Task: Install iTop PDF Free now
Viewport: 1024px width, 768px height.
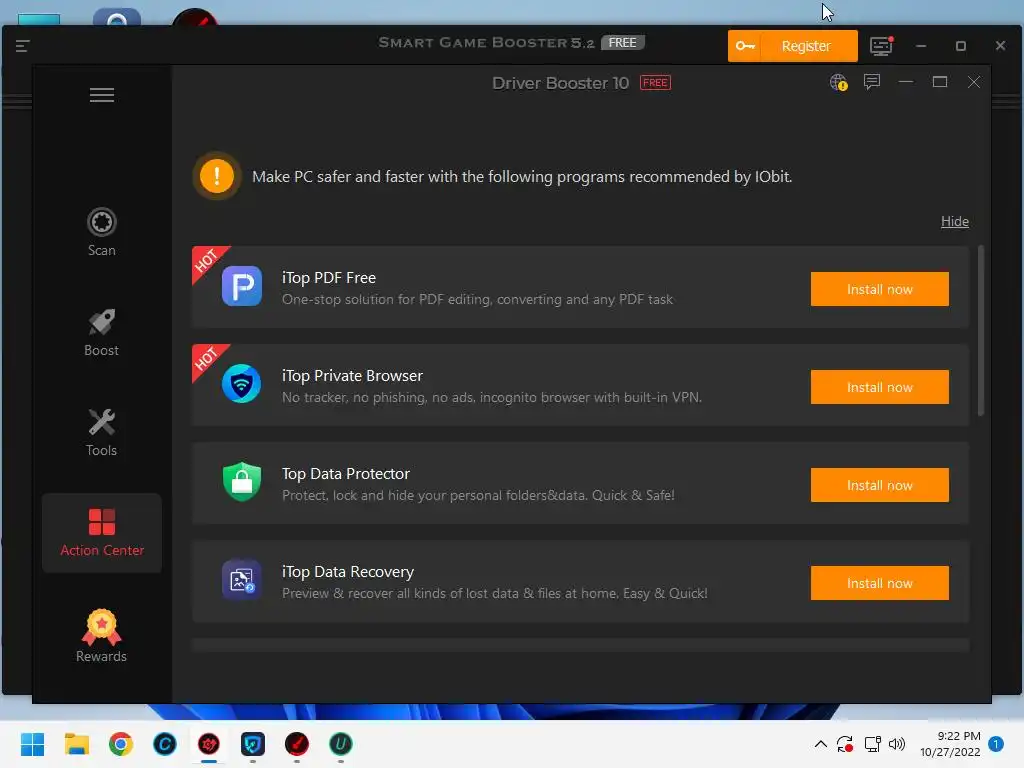Action: tap(880, 289)
